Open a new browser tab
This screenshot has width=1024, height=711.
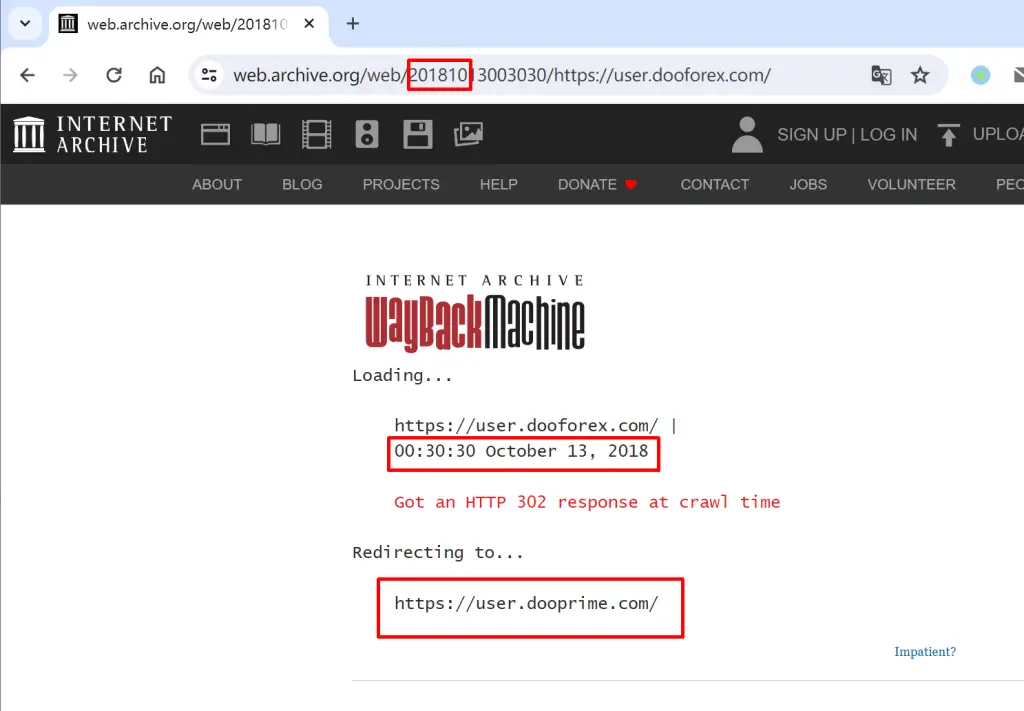click(x=353, y=24)
